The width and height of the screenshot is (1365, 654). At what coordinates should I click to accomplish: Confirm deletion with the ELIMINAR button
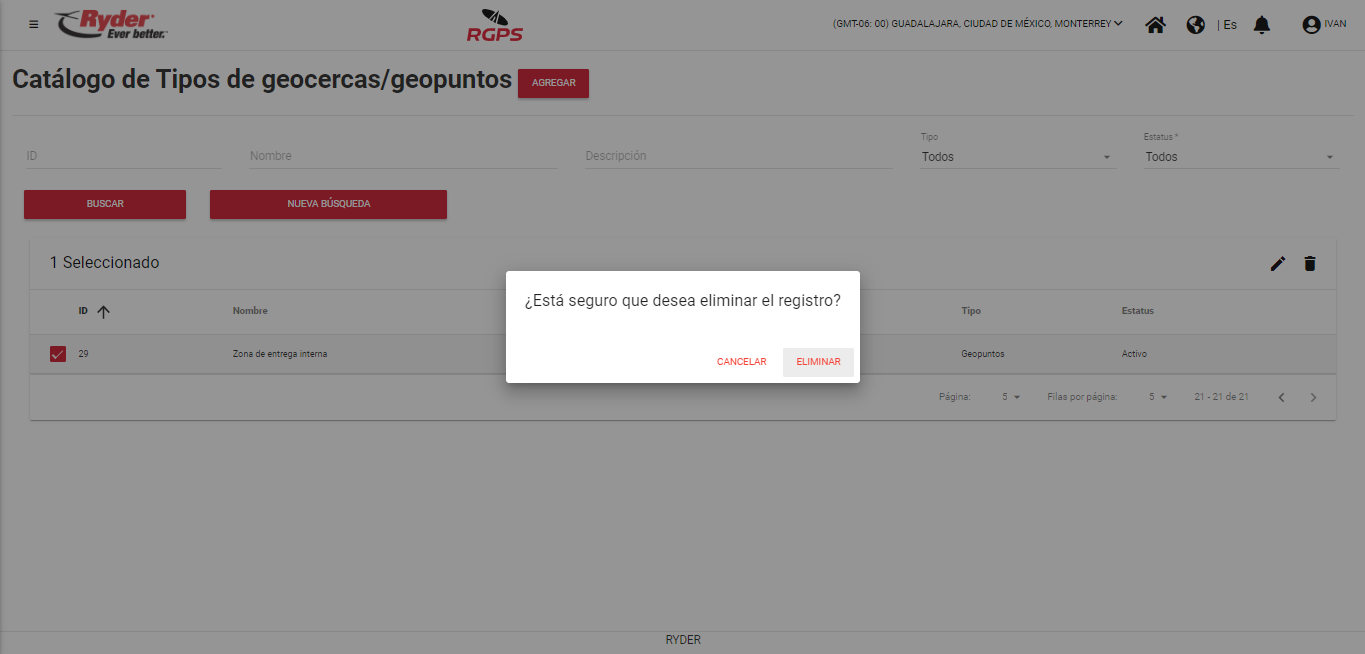click(x=818, y=362)
